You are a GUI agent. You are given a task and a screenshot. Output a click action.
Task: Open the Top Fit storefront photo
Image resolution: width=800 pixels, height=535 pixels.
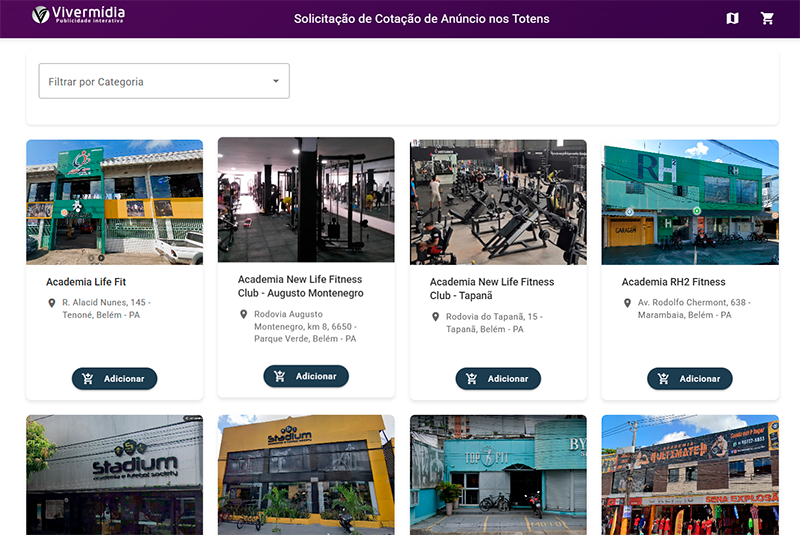pos(498,475)
